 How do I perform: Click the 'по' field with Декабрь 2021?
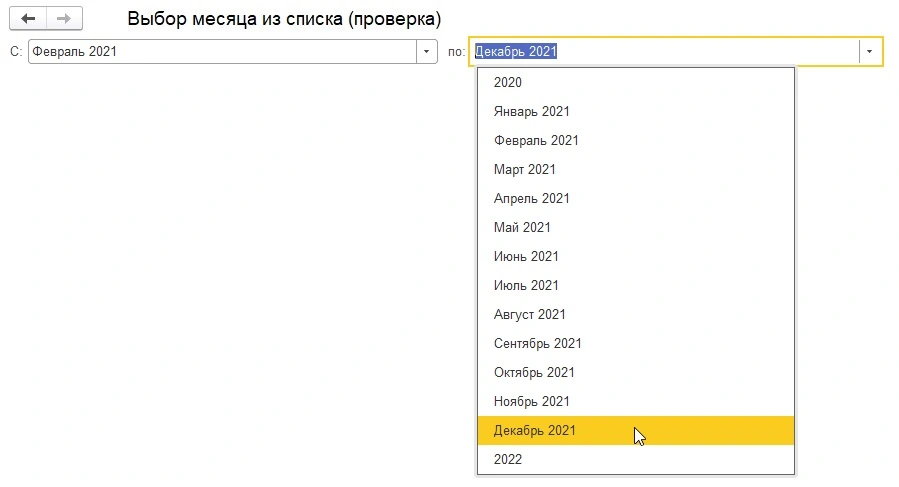(664, 51)
